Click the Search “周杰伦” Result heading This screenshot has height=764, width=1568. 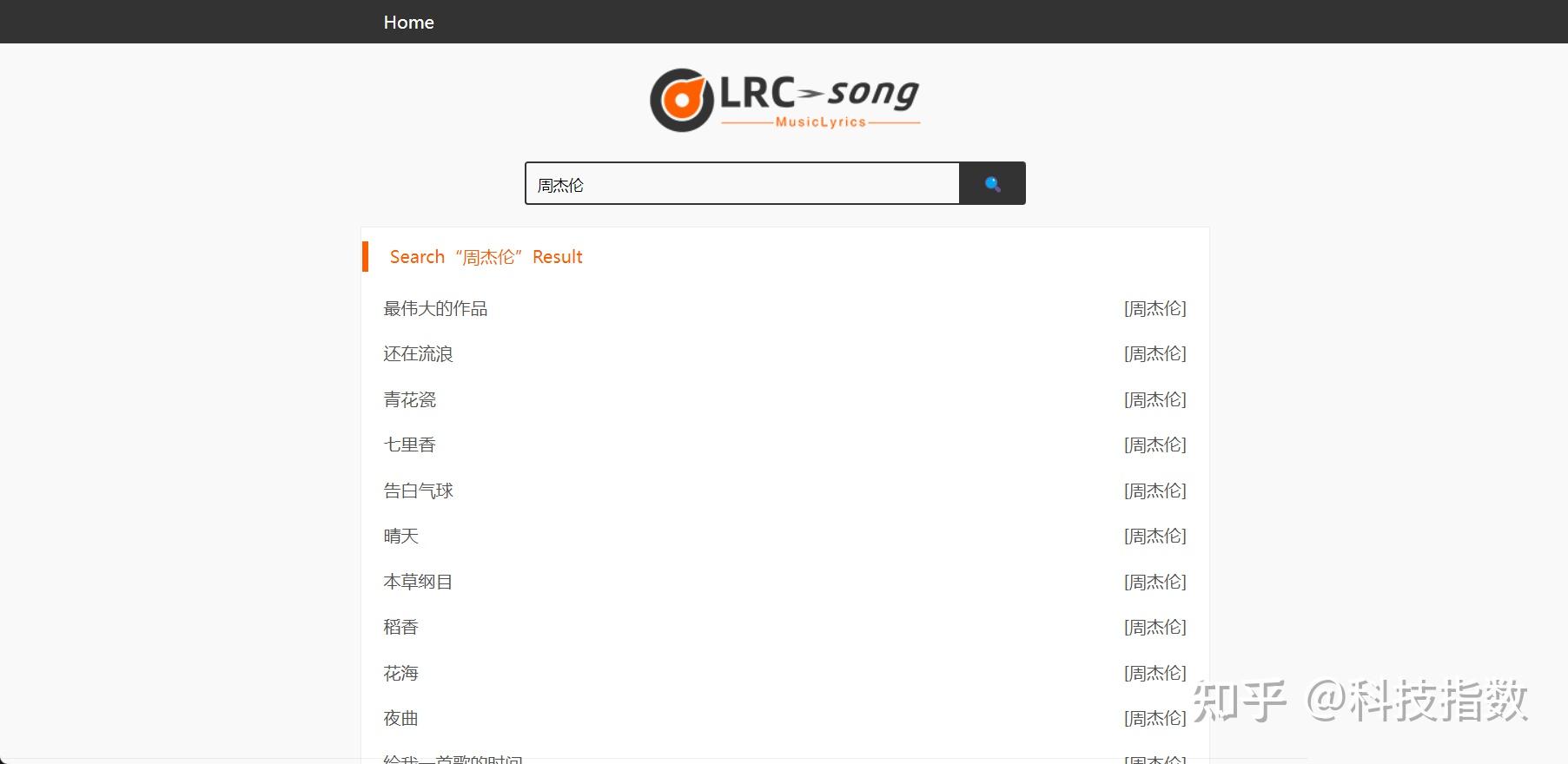(x=486, y=257)
